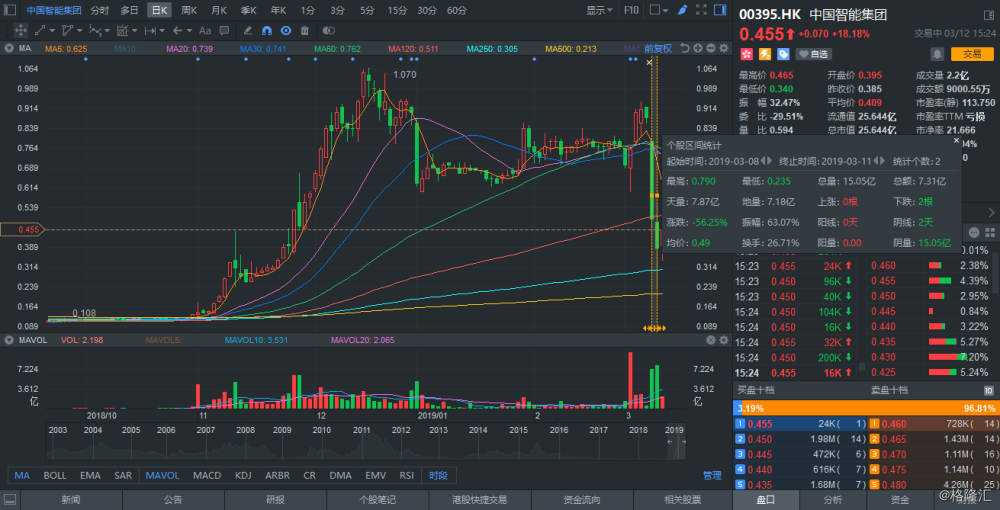Toggle the eye visibility drawing icon
1000x510 pixels.
coord(286,30)
